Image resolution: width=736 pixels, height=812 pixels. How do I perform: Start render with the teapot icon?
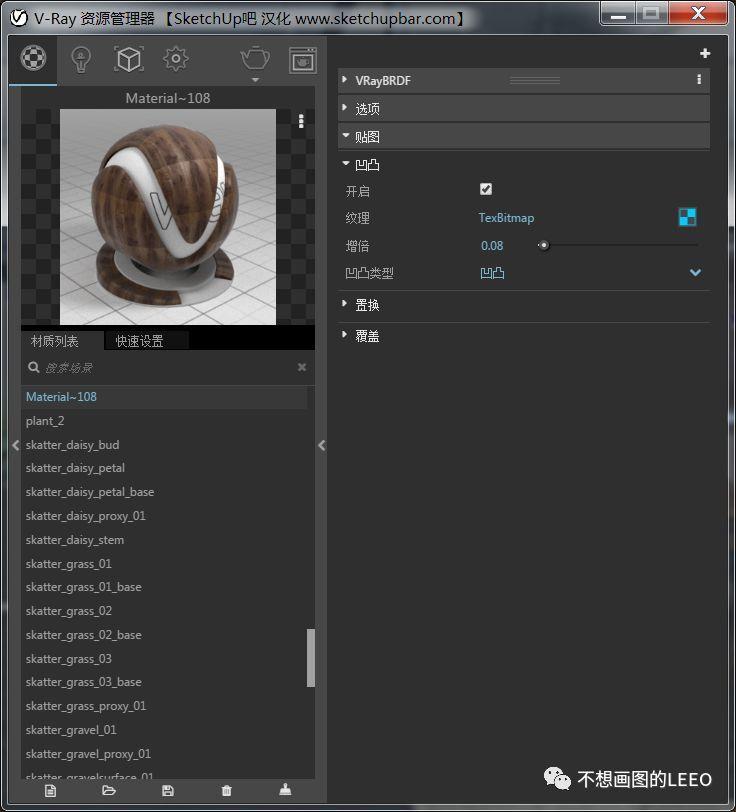(255, 58)
